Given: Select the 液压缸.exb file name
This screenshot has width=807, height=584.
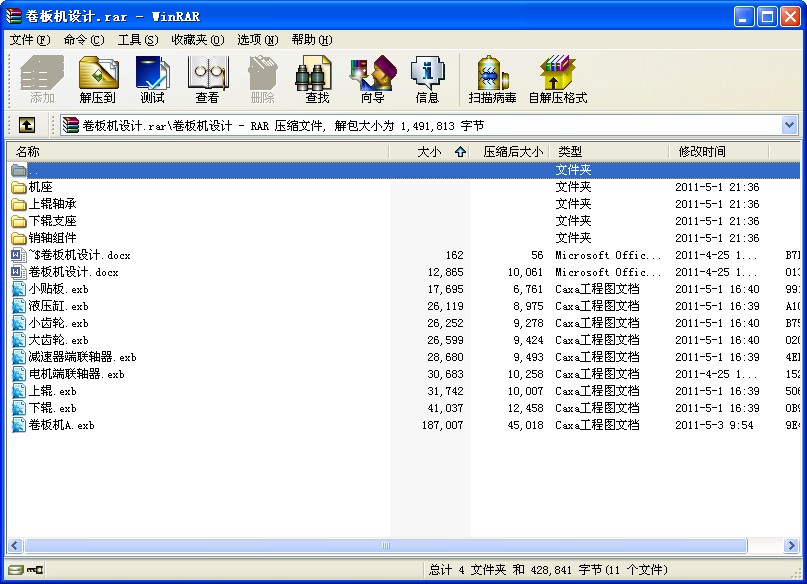Looking at the screenshot, I should coord(59,306).
